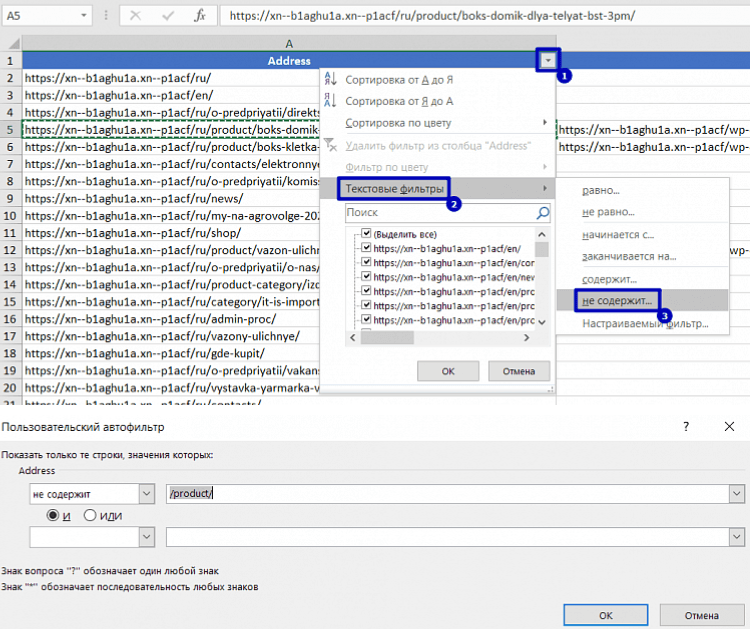Select the 'ИЛИ' radio button

point(90,515)
